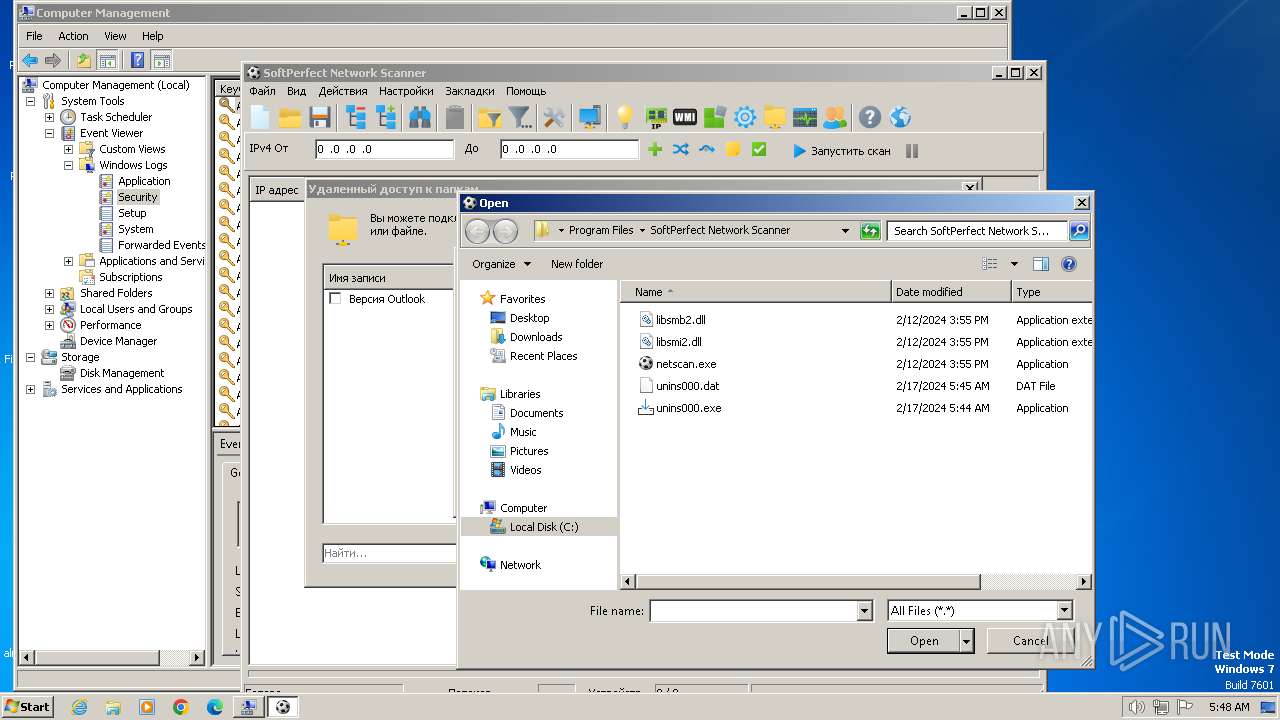This screenshot has height=720, width=1280.
Task: Open the Action menu in Computer Management
Action: pyautogui.click(x=73, y=36)
